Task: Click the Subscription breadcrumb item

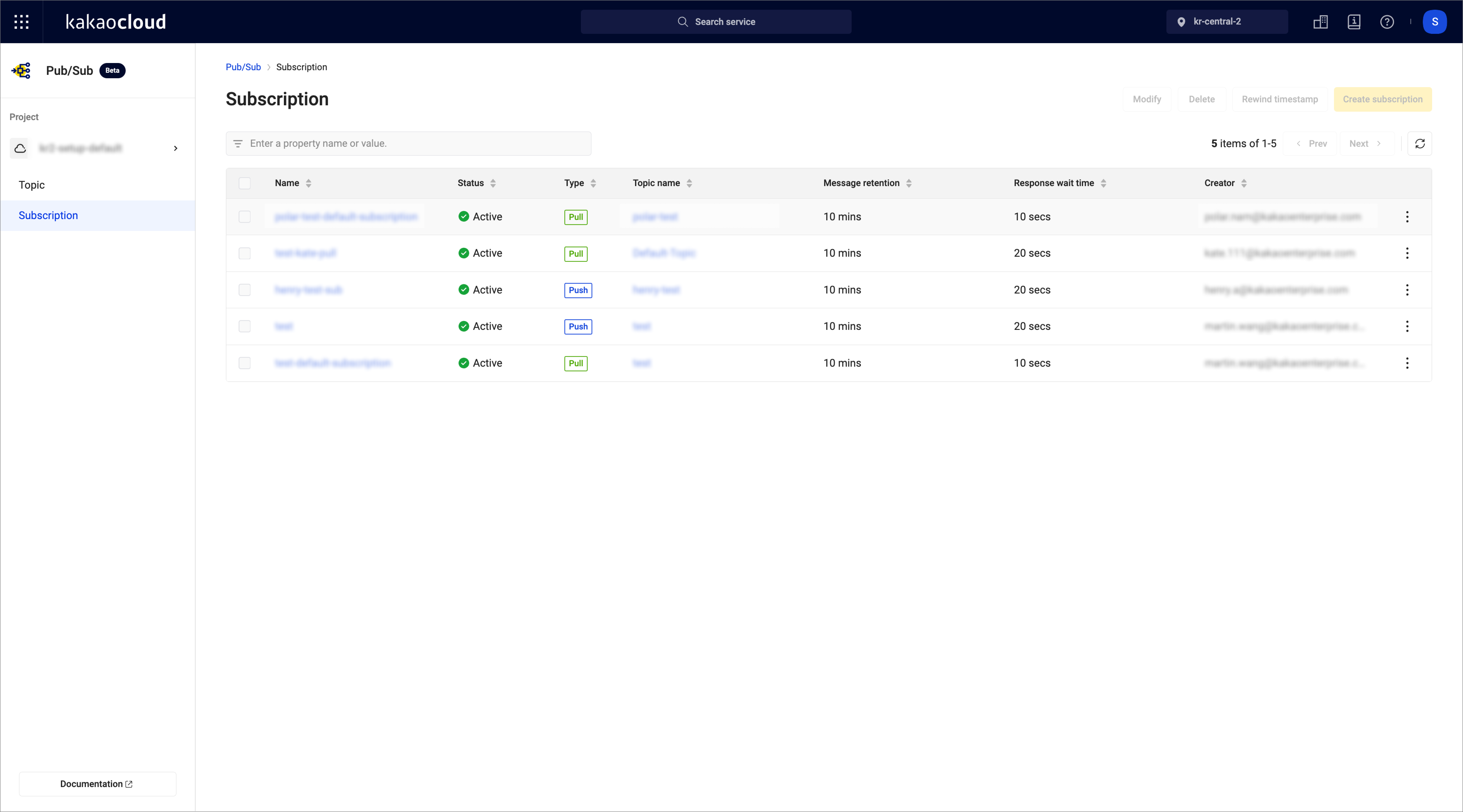Action: (x=302, y=67)
